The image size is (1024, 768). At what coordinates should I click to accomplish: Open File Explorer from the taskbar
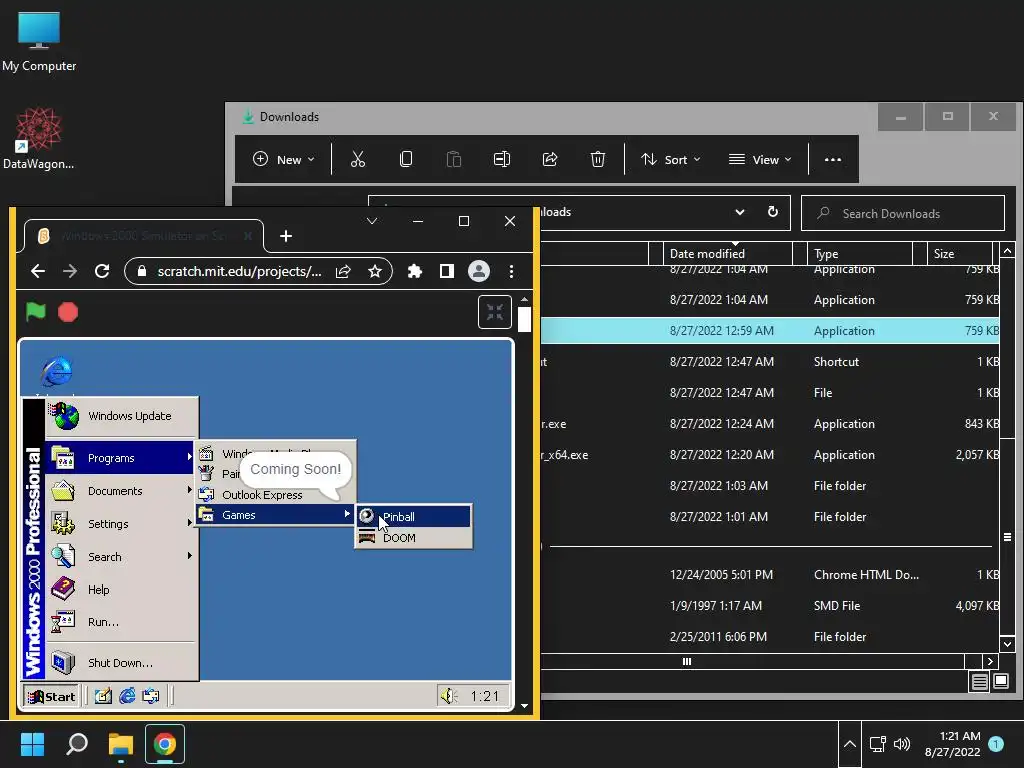coord(121,744)
